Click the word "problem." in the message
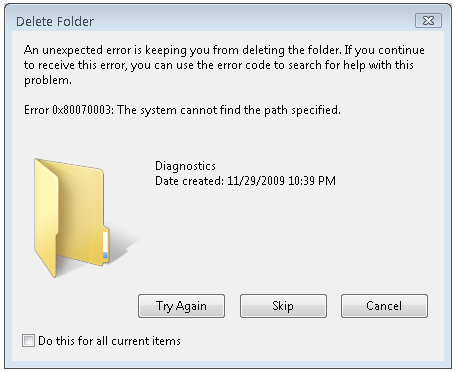The height and width of the screenshot is (372, 456). coord(48,80)
